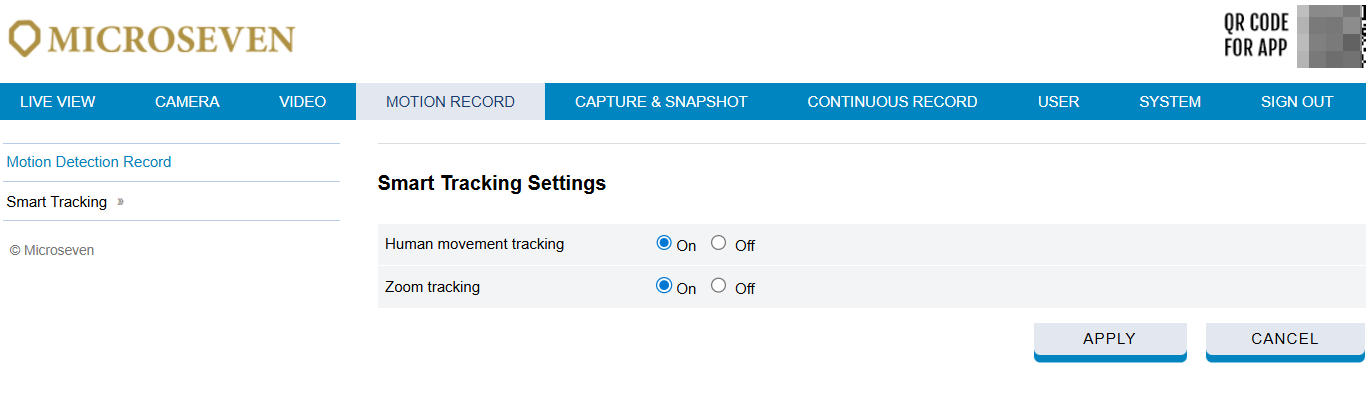Viewport: 1366px width, 417px height.
Task: Open the Continuous Record tab
Action: click(x=892, y=102)
